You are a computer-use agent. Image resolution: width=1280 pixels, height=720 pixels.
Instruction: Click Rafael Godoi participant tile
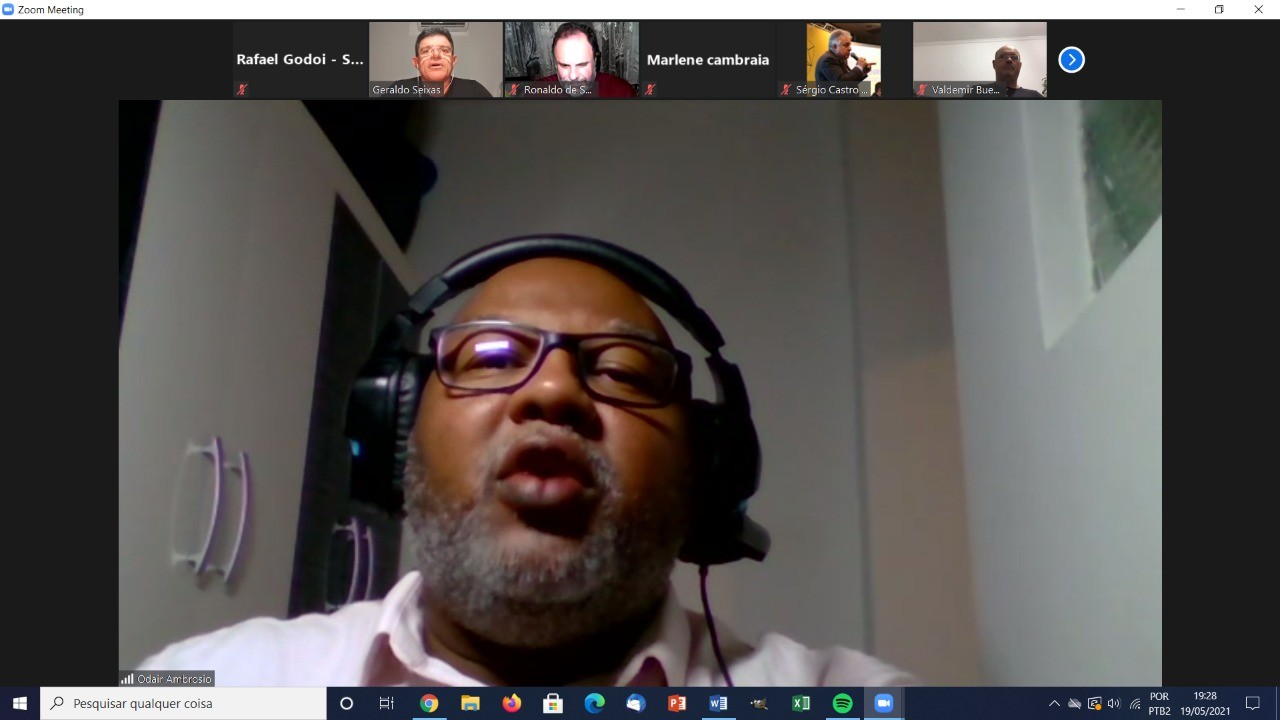(x=300, y=60)
